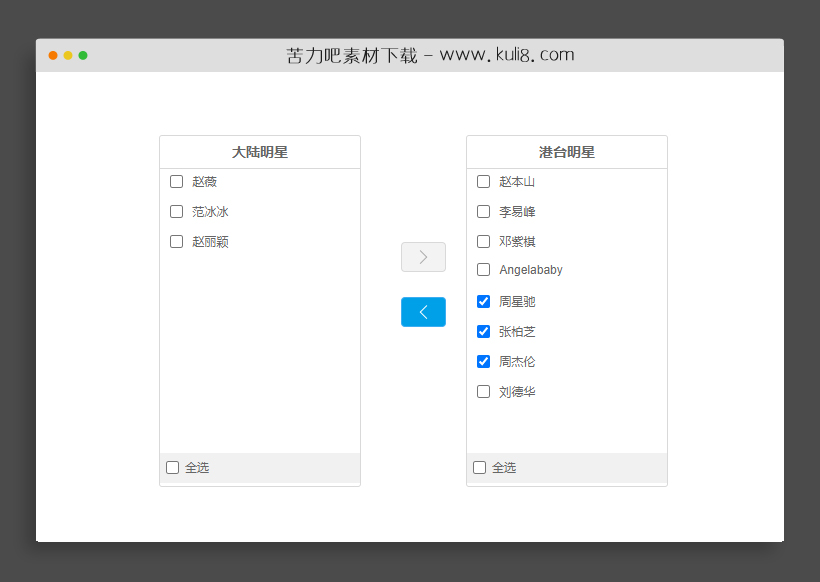
Task: Enable the Angelababy checkbox
Action: coord(483,269)
